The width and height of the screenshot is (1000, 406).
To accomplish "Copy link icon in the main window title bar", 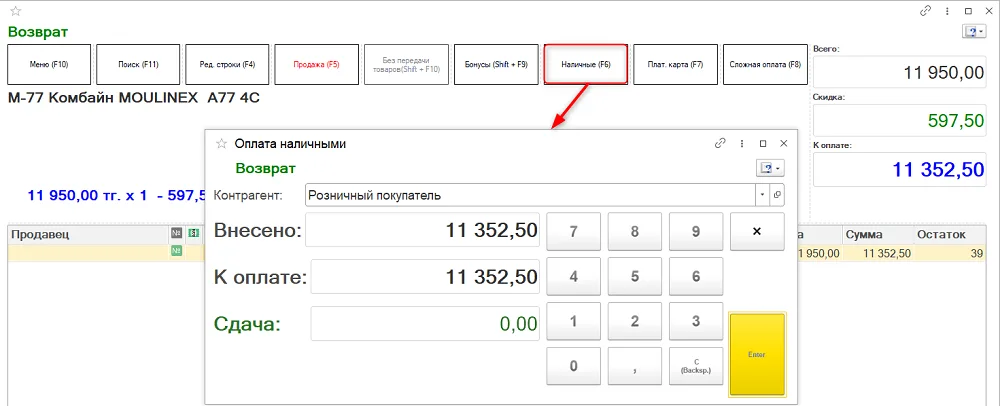I will (x=925, y=11).
